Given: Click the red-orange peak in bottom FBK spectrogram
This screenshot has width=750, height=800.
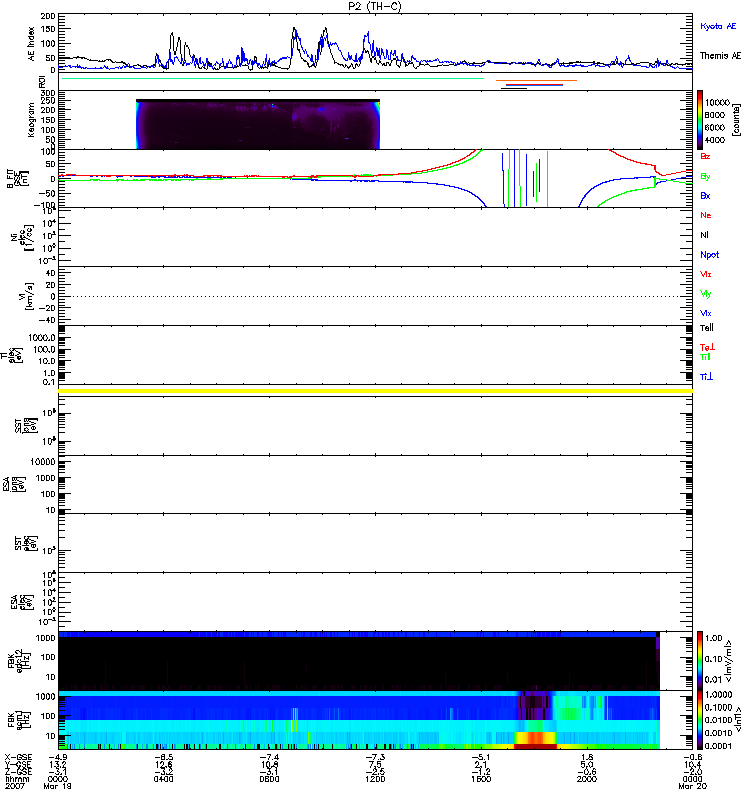Looking at the screenshot, I should click(535, 738).
